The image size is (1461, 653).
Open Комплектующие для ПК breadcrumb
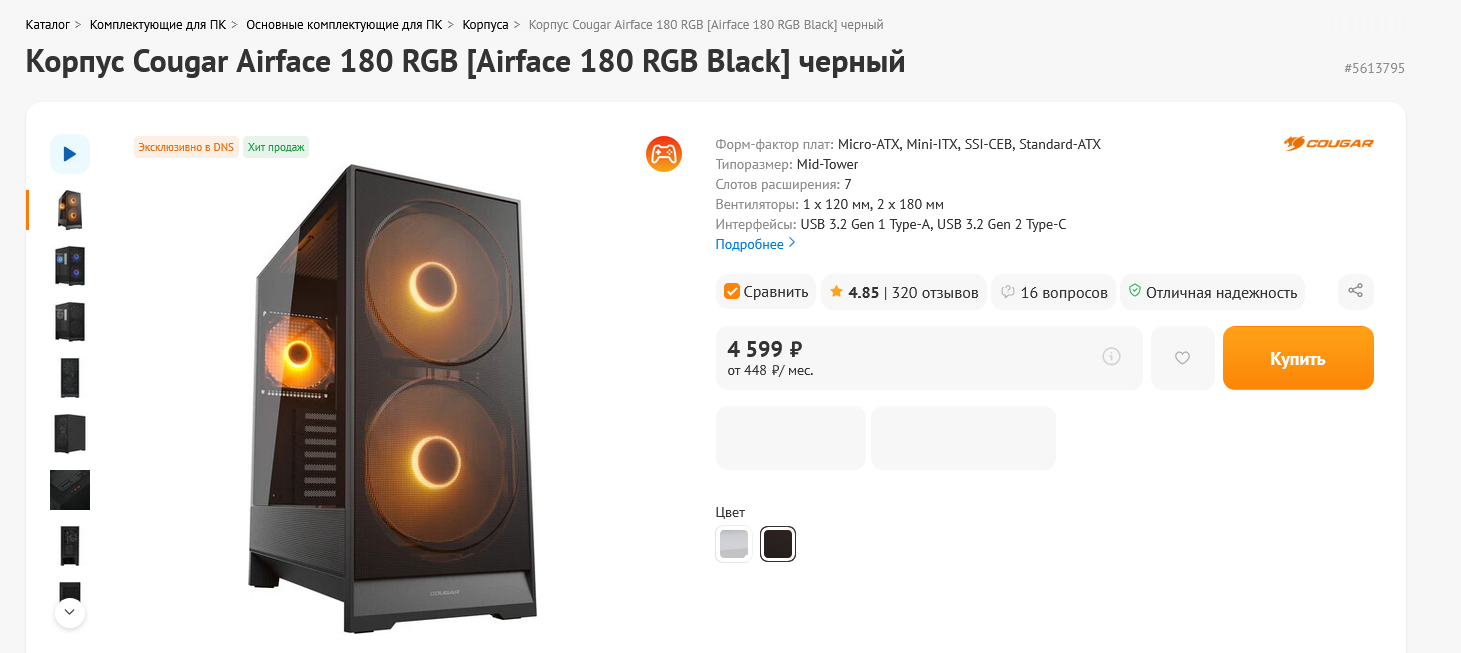coord(157,24)
